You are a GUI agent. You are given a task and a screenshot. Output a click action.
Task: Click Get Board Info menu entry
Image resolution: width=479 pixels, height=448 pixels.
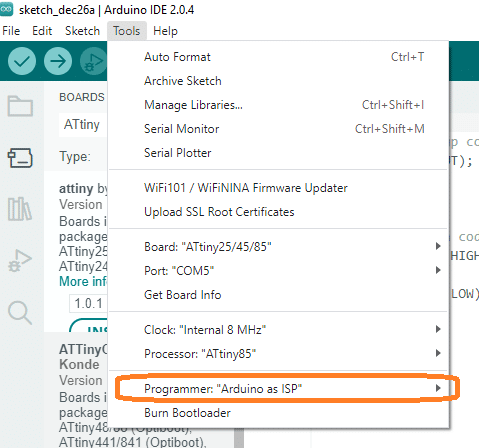click(278, 295)
